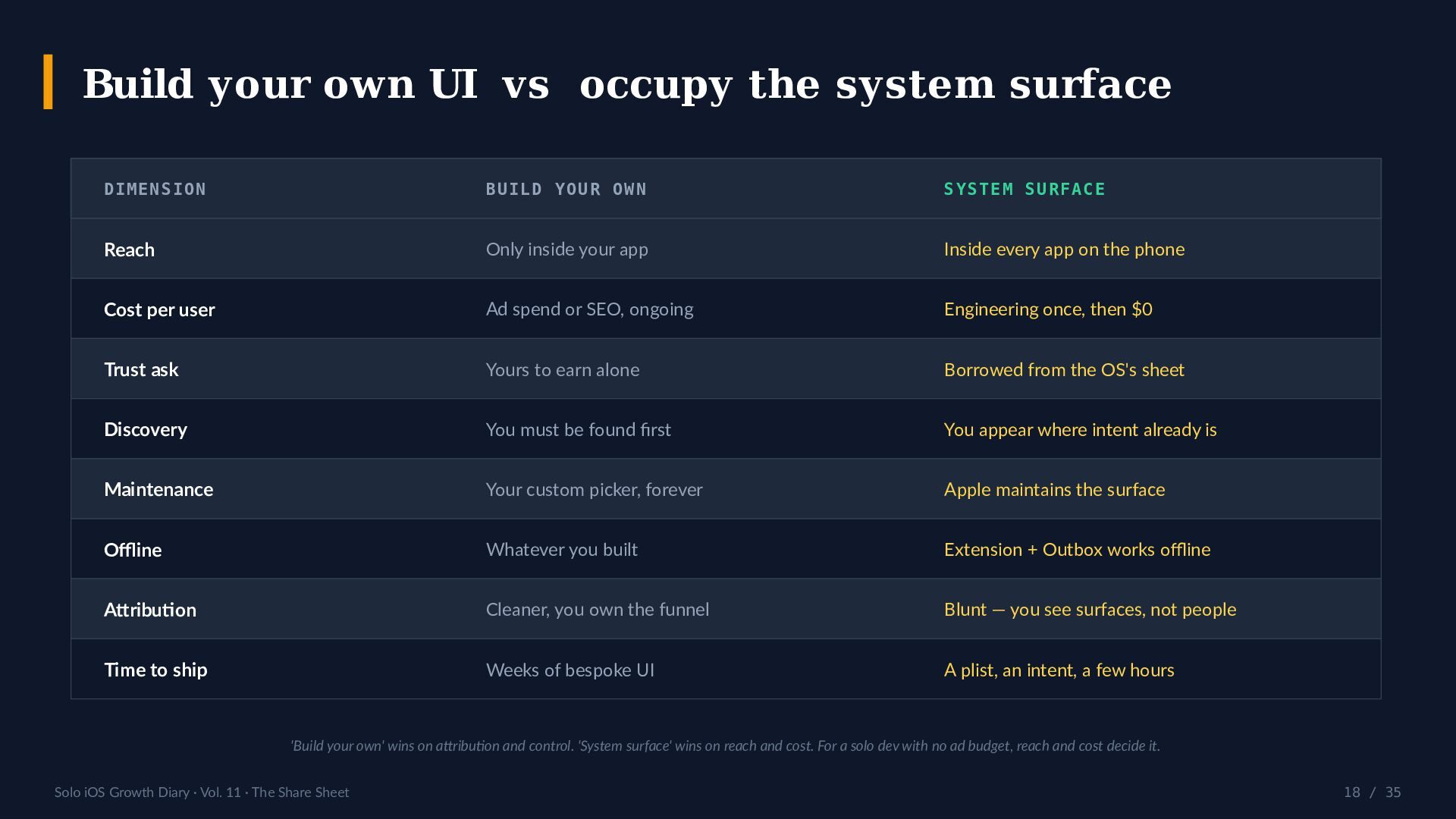The height and width of the screenshot is (819, 1456).
Task: Click 'Weeks of bespoke UI' cell
Action: pyautogui.click(x=570, y=670)
